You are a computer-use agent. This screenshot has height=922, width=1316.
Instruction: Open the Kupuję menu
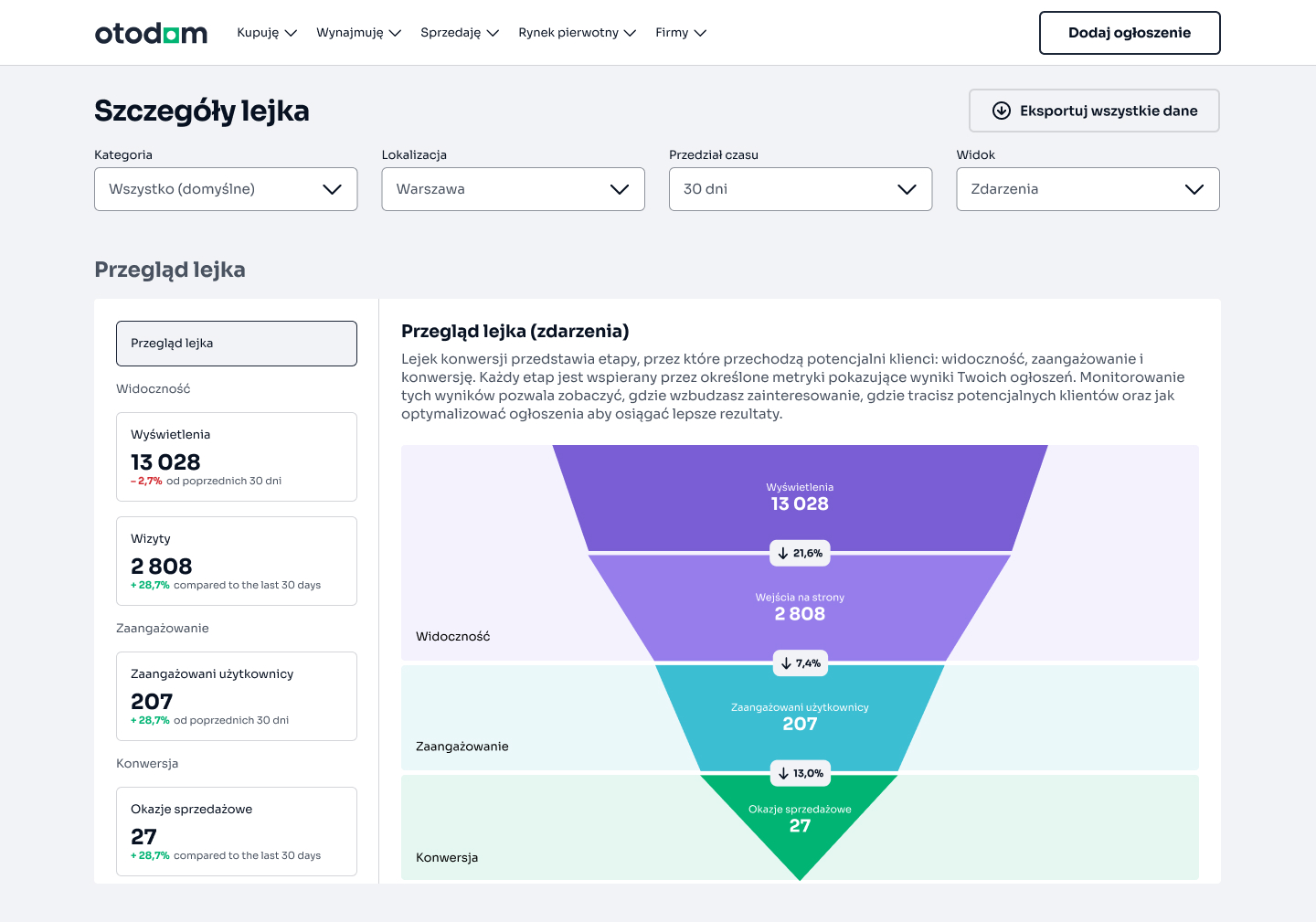[266, 33]
